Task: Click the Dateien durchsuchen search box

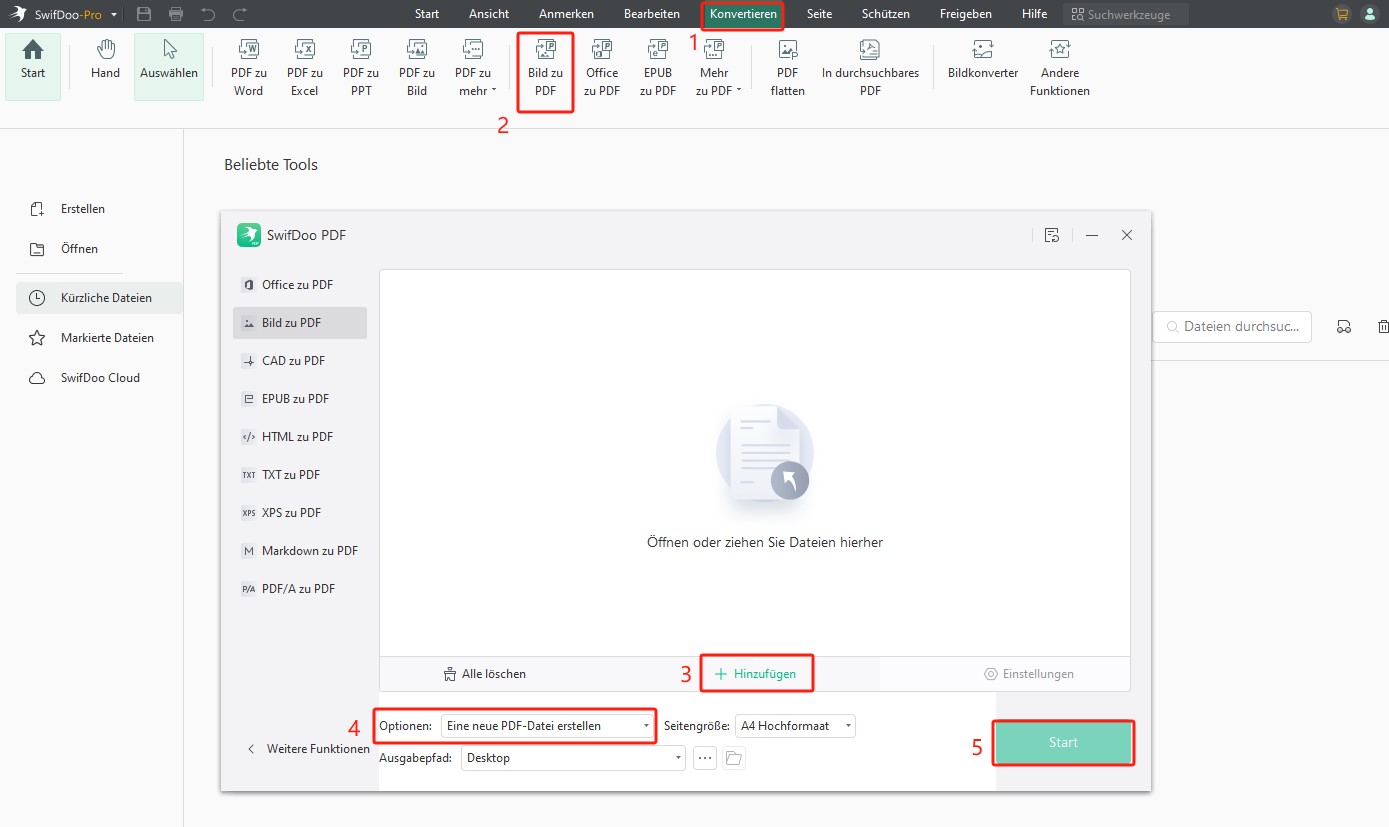Action: [1232, 326]
